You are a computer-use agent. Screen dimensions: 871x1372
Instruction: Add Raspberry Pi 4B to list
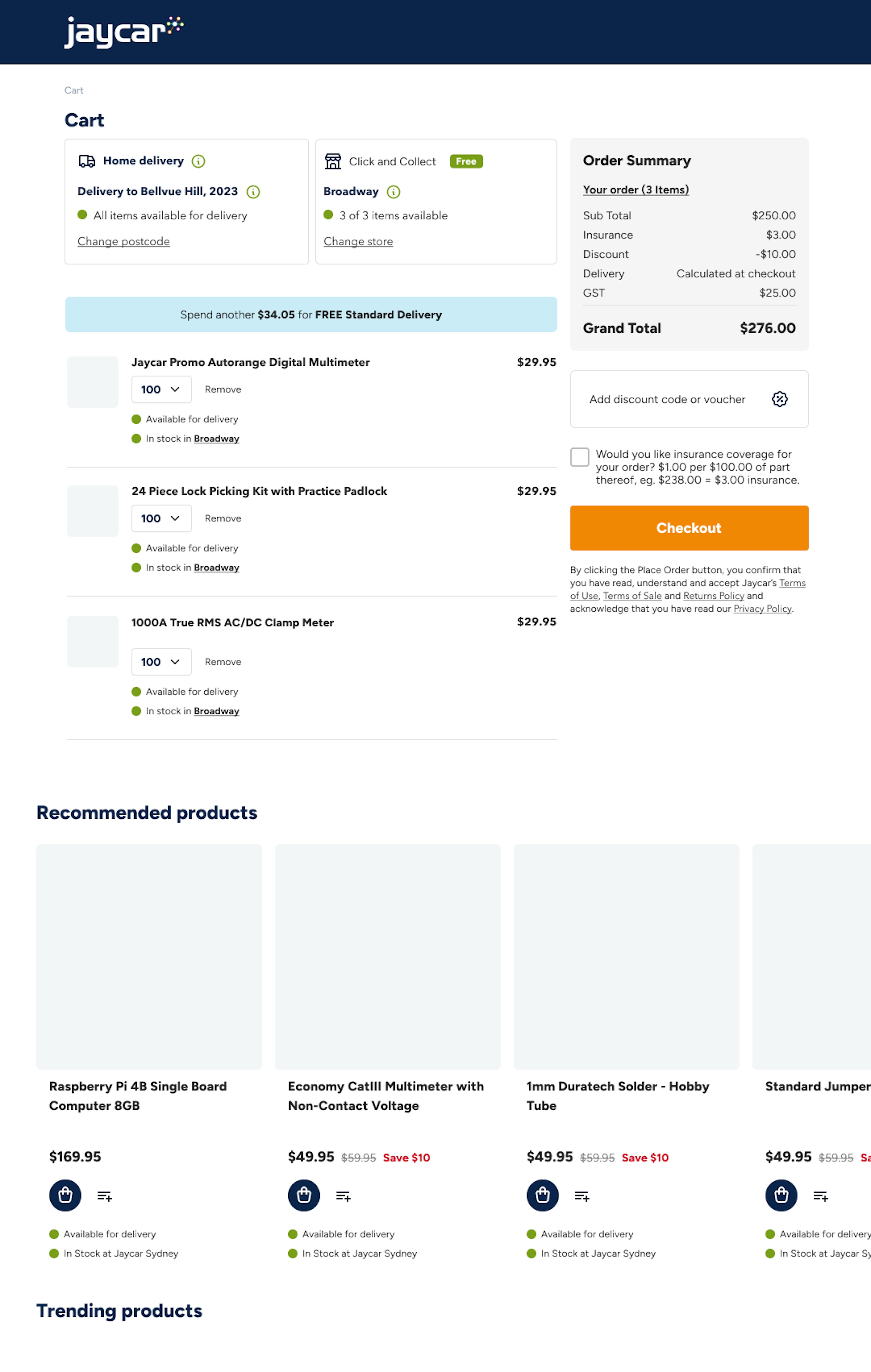pyautogui.click(x=104, y=1195)
